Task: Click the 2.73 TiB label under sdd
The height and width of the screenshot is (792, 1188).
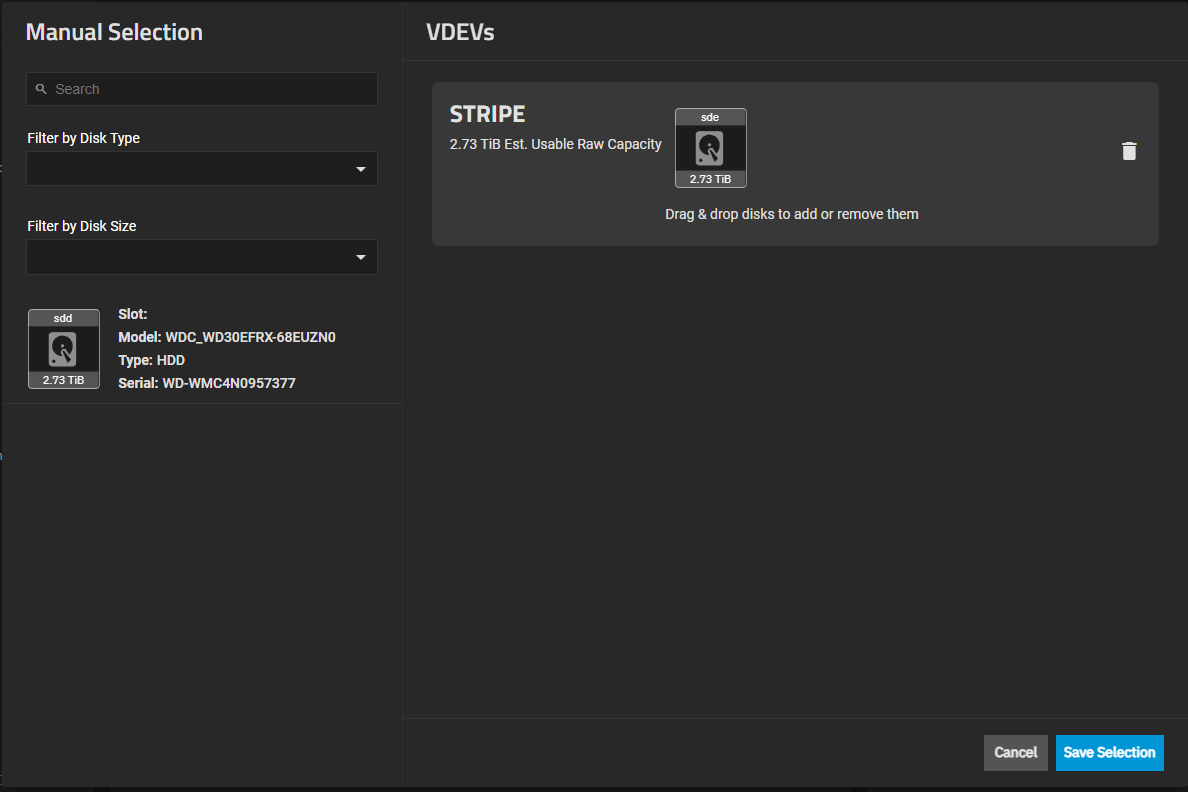Action: pyautogui.click(x=63, y=380)
